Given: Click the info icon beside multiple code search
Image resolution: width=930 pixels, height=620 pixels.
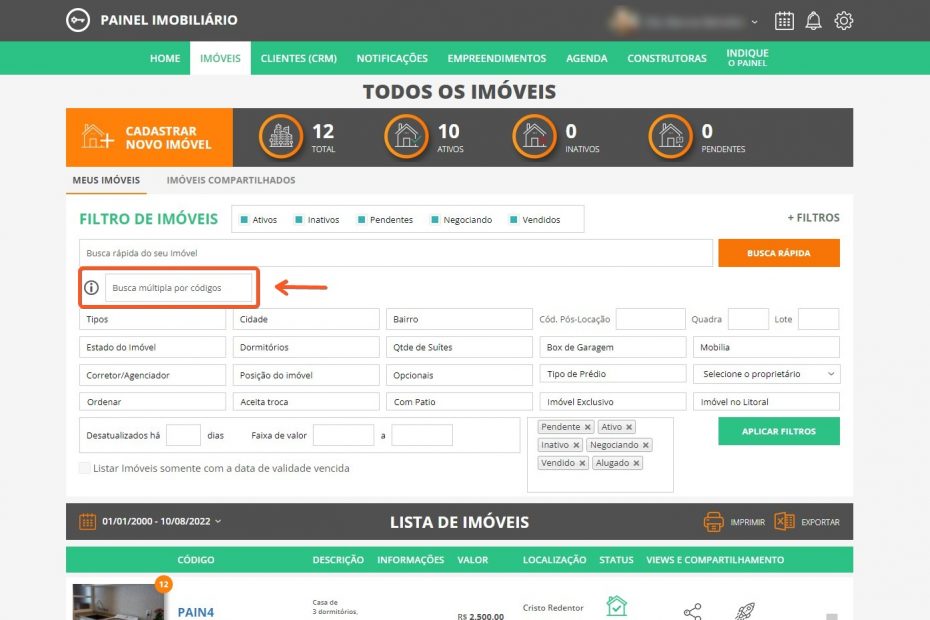Looking at the screenshot, I should [91, 288].
